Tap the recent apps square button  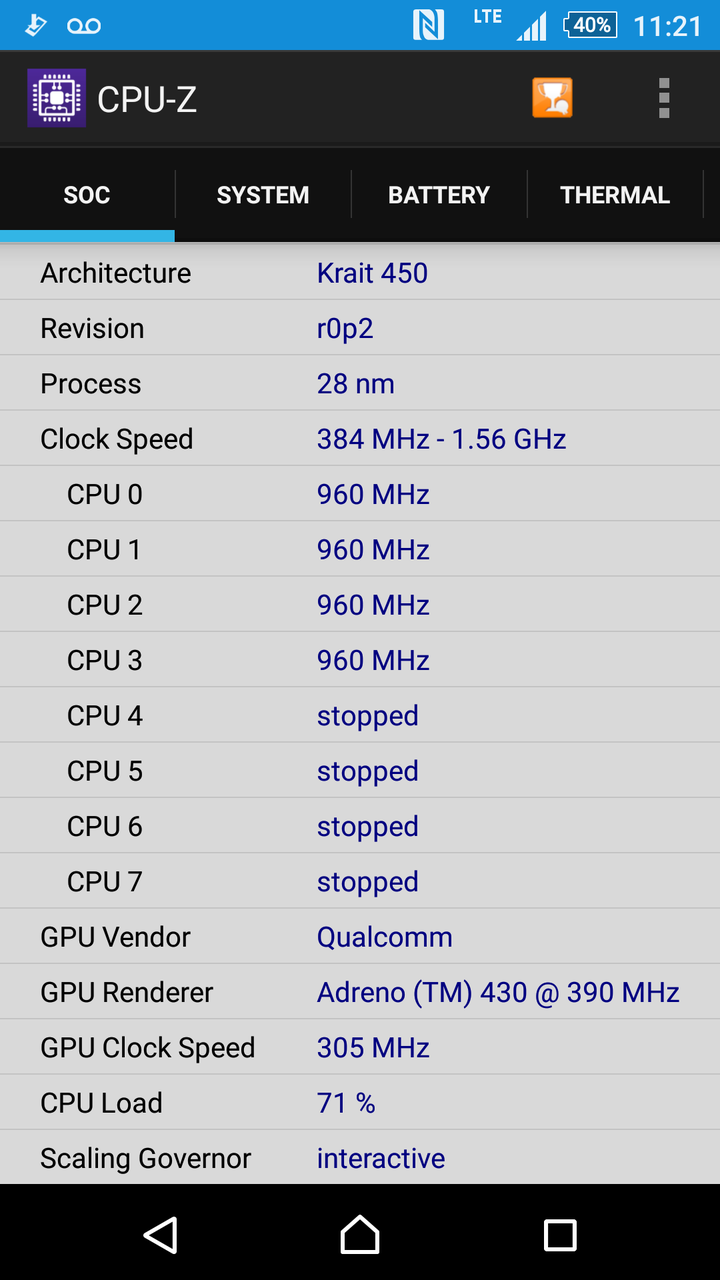[x=560, y=1235]
